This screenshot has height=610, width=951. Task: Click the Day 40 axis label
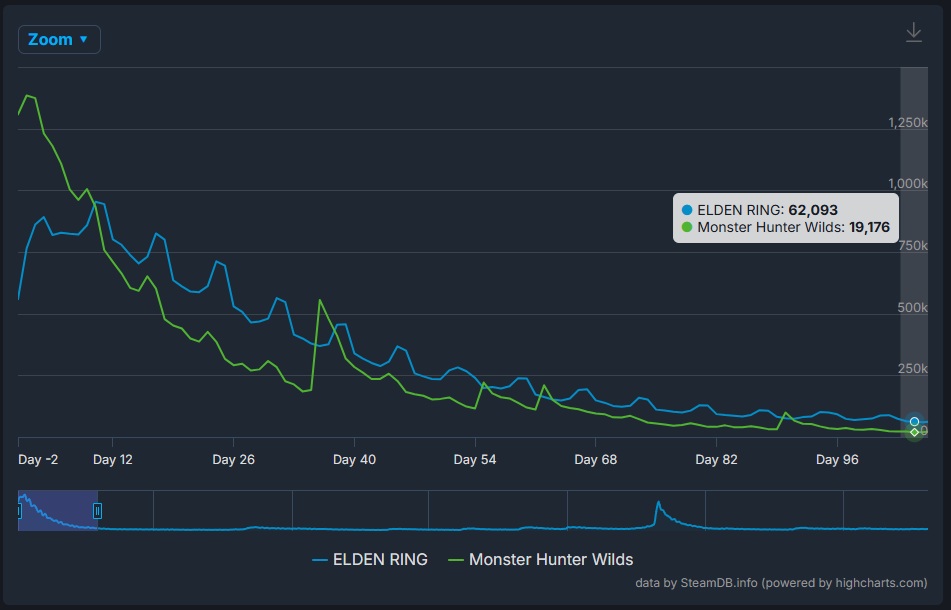click(354, 460)
